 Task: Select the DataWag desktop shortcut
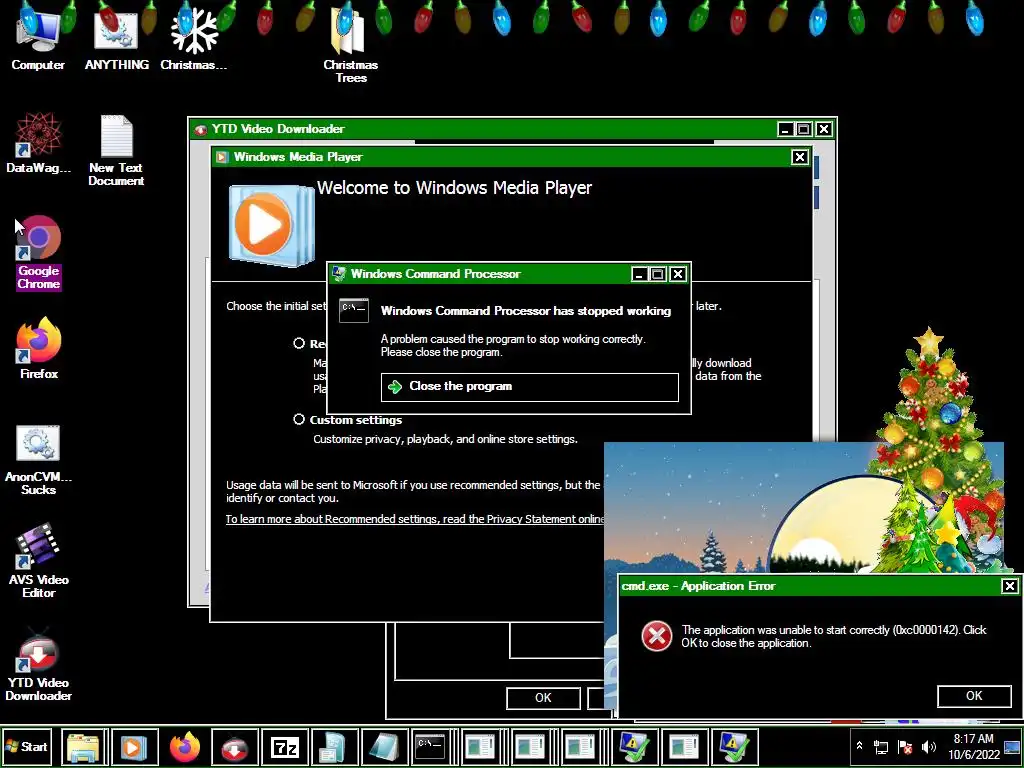[38, 142]
